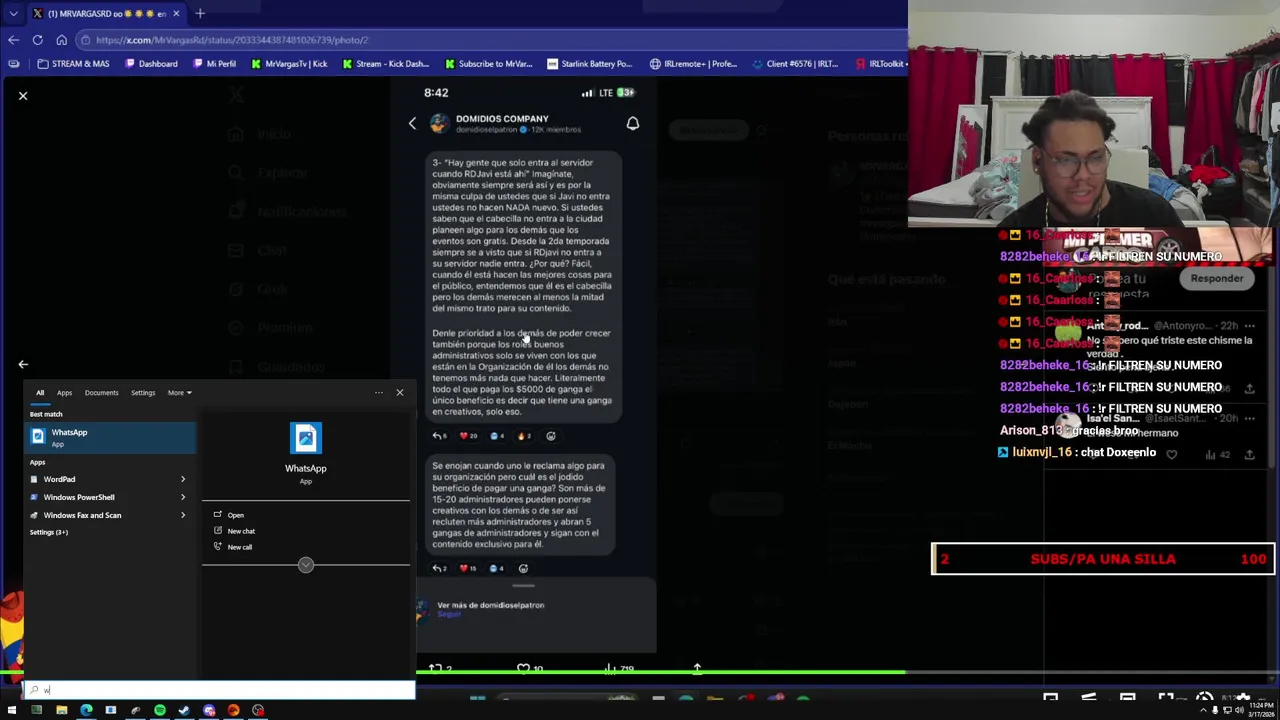Click Responder button in stream overlay

1217,278
